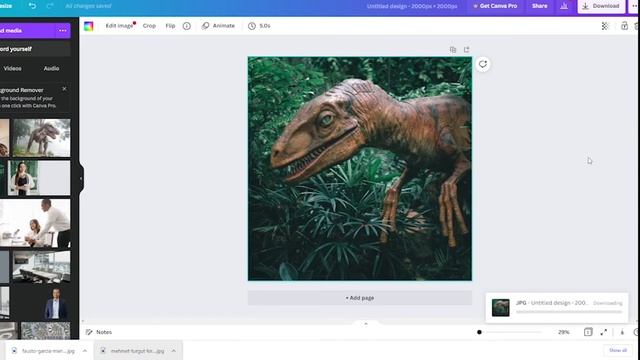640x360 pixels.
Task: Select the man in blue suit thumbnail
Action: coord(56,302)
